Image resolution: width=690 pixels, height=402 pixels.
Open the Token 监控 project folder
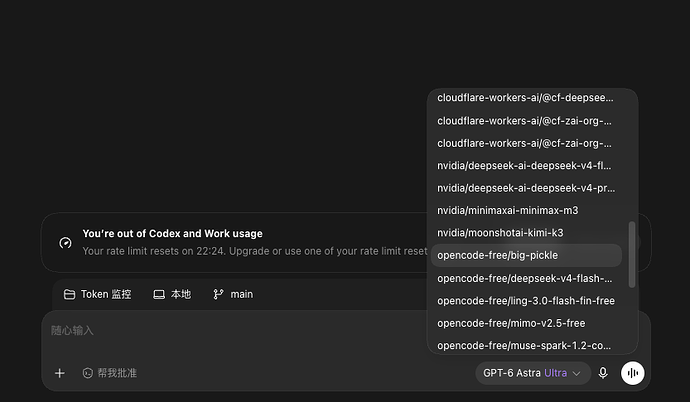97,294
